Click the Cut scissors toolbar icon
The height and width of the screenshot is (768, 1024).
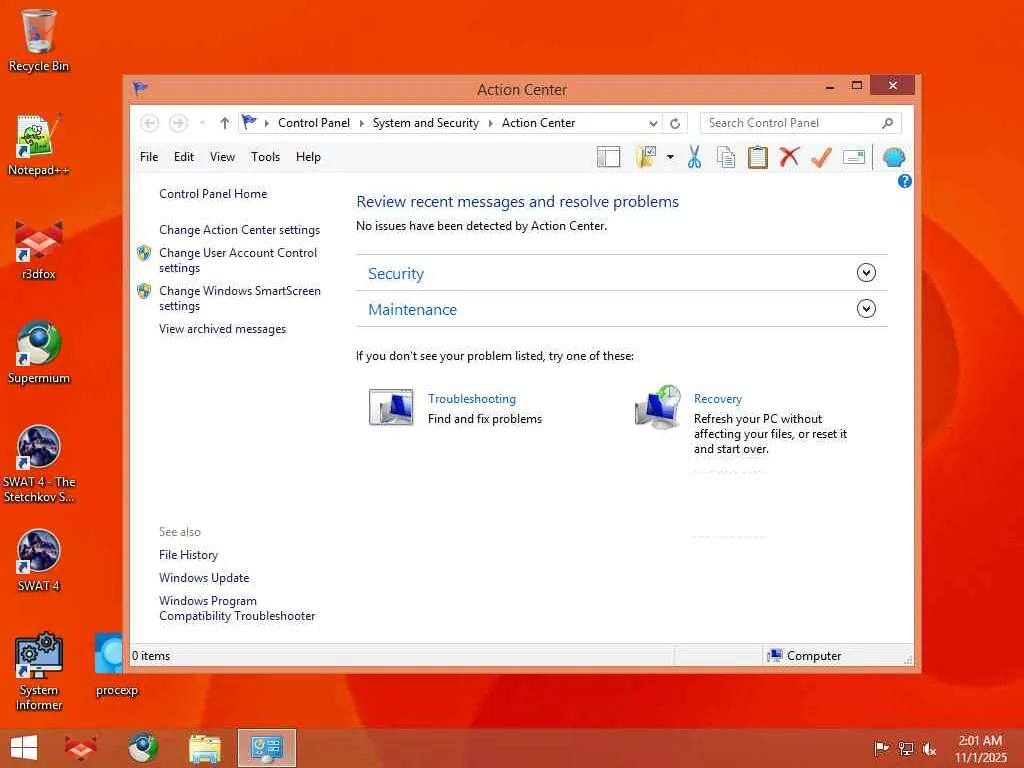[694, 157]
